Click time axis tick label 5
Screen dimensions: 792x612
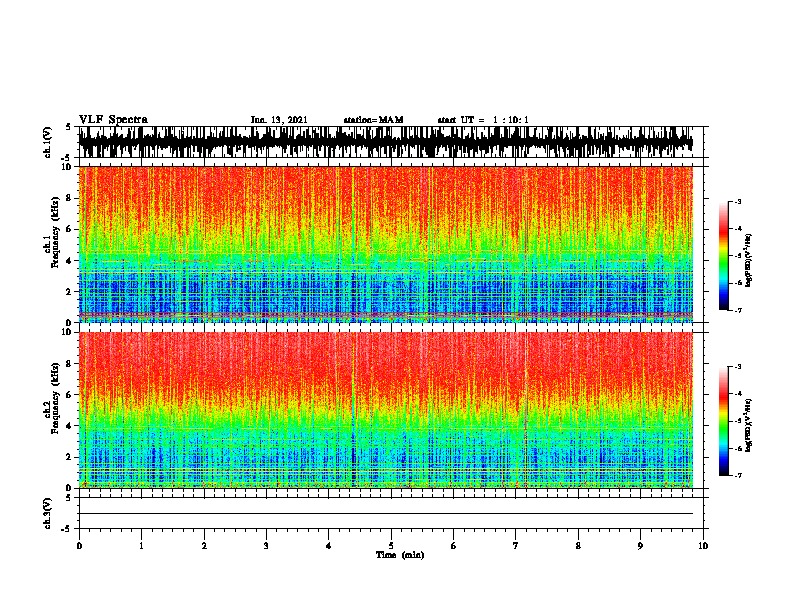391,546
